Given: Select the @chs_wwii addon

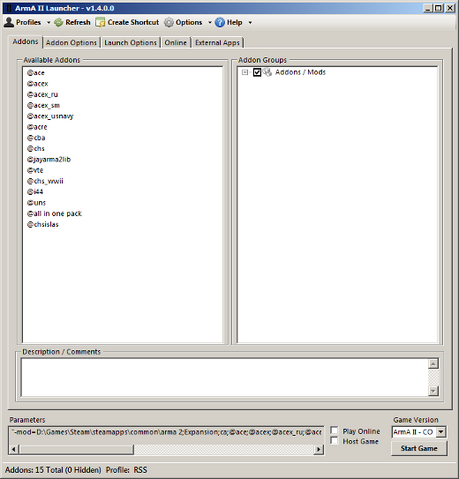Looking at the screenshot, I should tap(45, 181).
